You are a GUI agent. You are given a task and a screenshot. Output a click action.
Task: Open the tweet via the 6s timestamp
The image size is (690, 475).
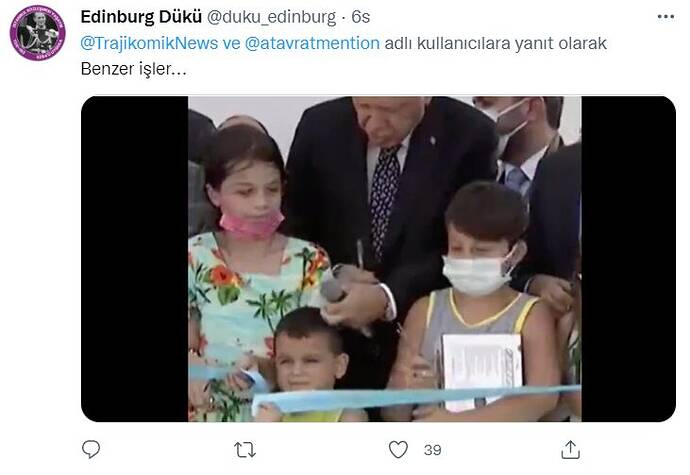[x=360, y=17]
